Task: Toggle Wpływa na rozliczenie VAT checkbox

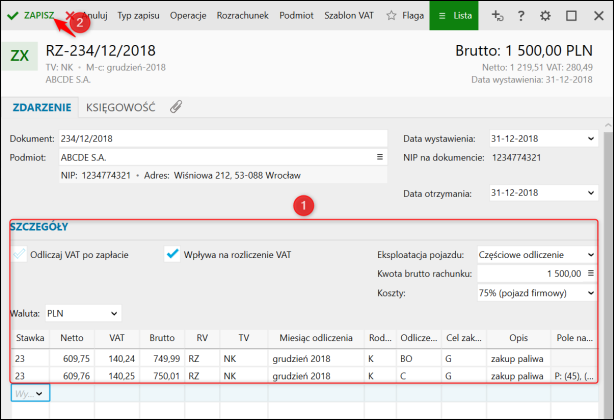Action: pos(172,254)
